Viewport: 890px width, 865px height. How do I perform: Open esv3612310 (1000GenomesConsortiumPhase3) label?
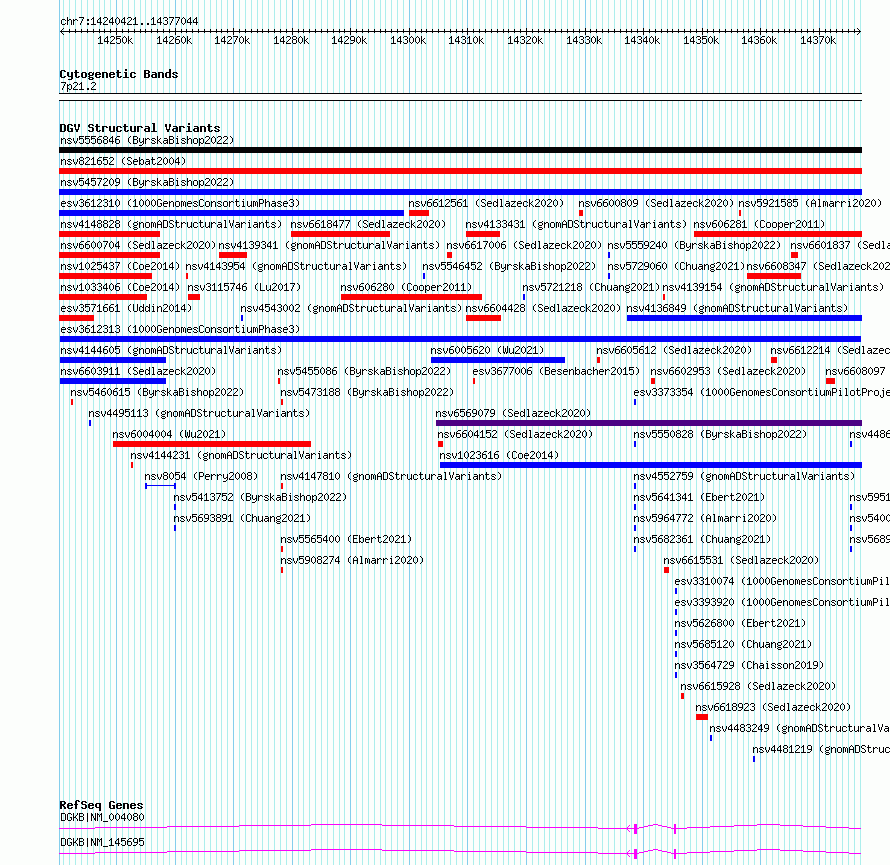(180, 203)
